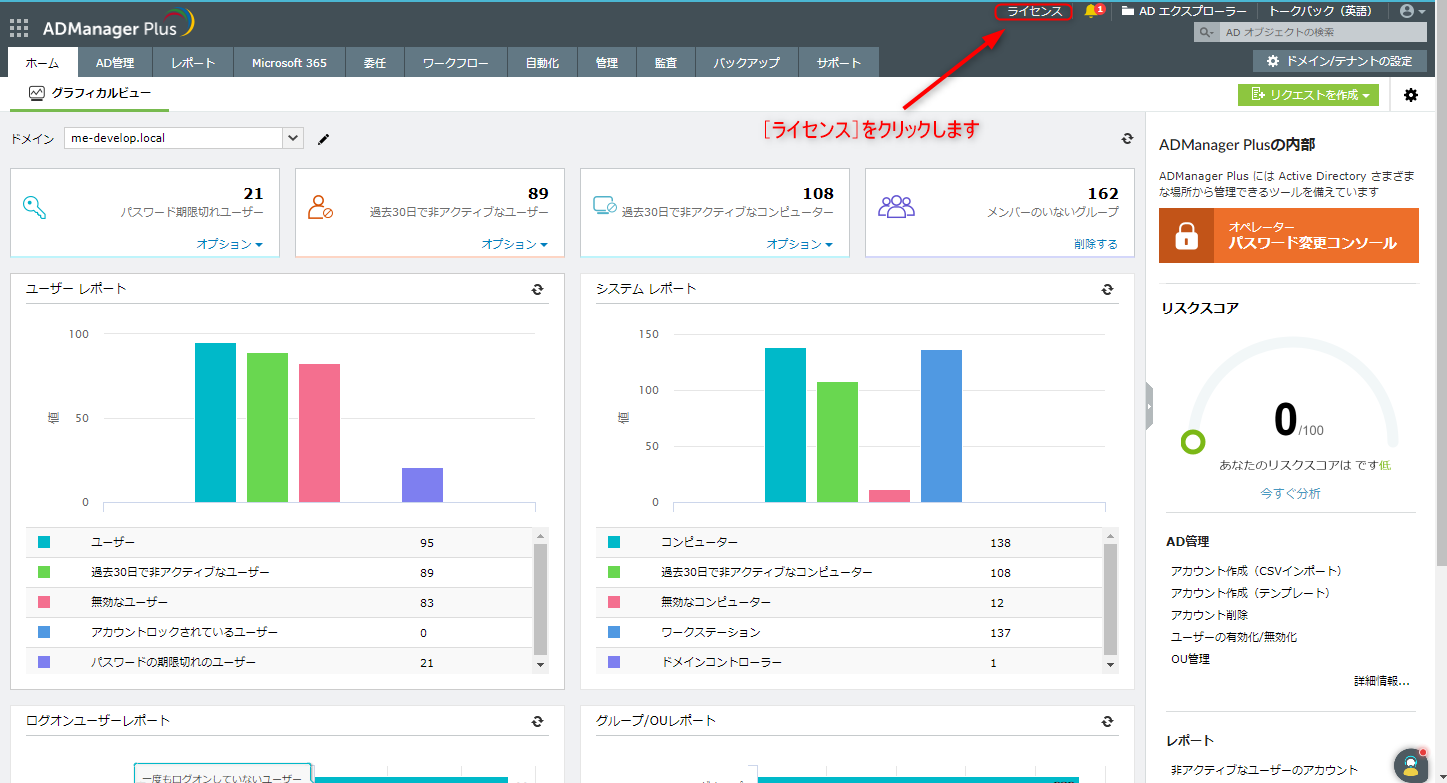The image size is (1447, 783).
Task: Open the リクエストを作成 dropdown button
Action: (1308, 95)
